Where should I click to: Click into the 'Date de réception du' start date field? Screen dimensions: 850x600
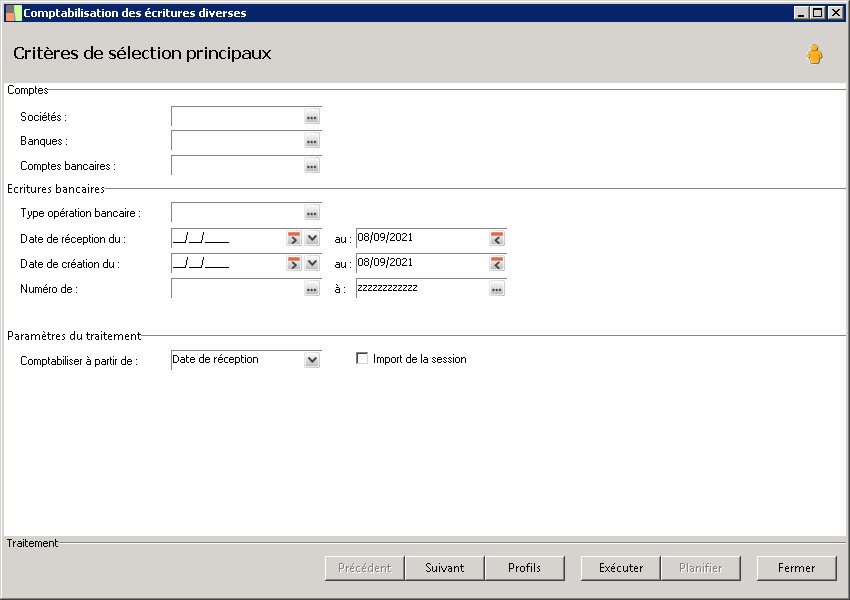[228, 238]
